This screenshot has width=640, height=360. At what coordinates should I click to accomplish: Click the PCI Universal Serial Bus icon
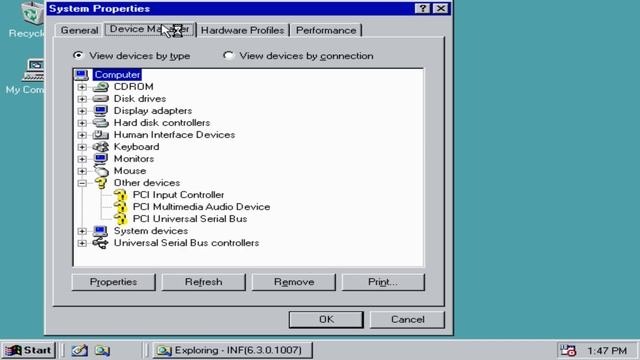120,219
